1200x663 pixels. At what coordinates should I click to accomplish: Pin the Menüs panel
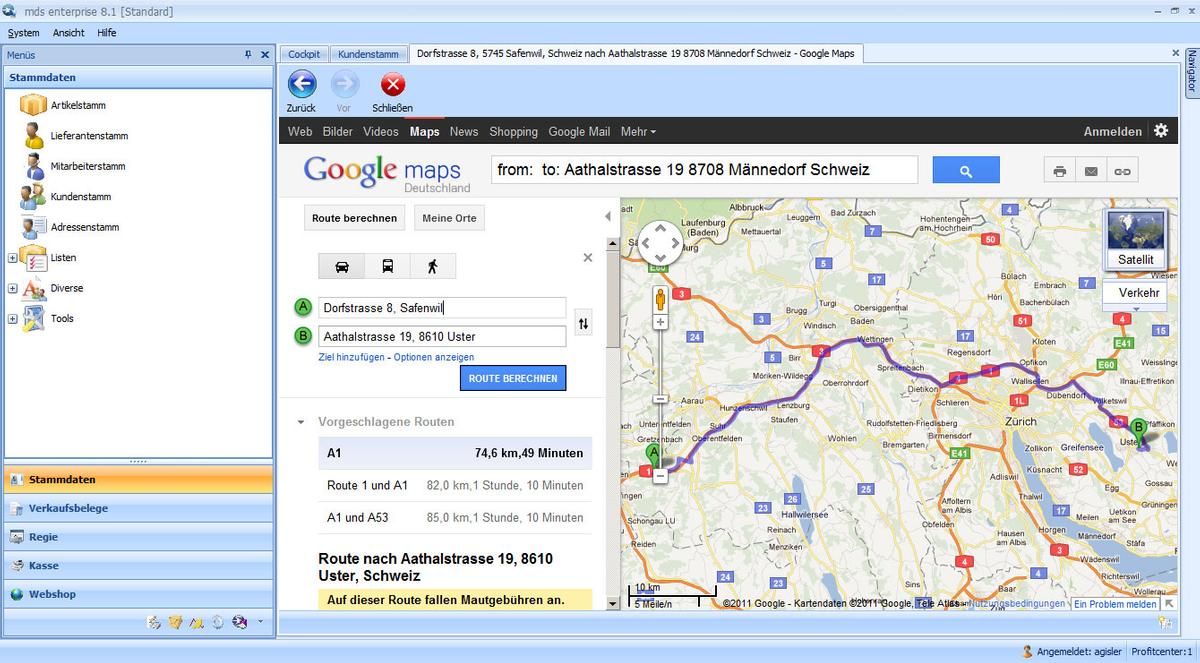tap(248, 55)
